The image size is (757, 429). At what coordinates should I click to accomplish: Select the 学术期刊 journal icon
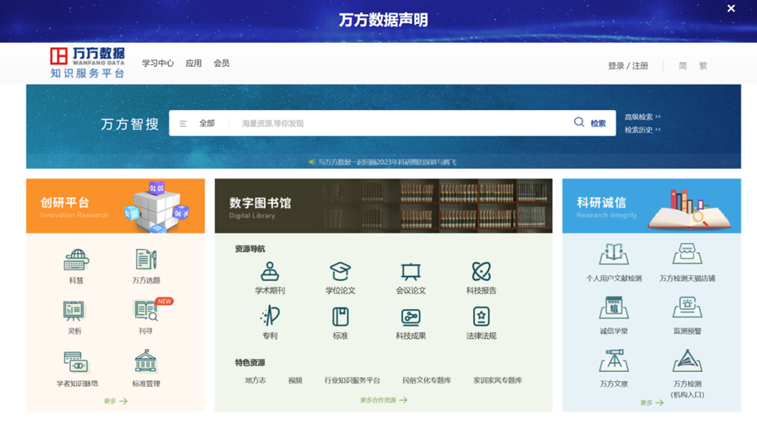tap(269, 272)
